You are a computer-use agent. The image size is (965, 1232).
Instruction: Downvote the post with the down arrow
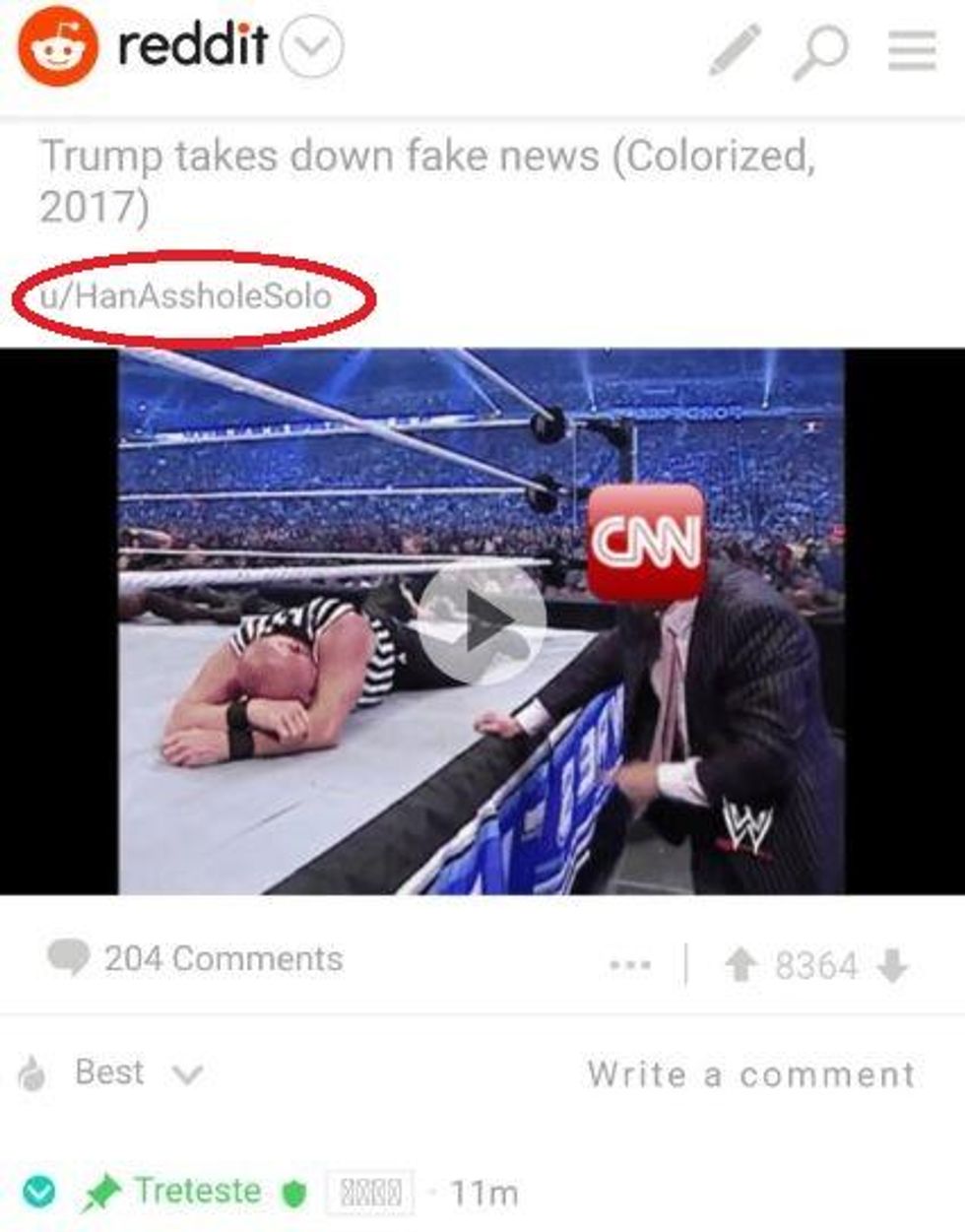pyautogui.click(x=892, y=966)
